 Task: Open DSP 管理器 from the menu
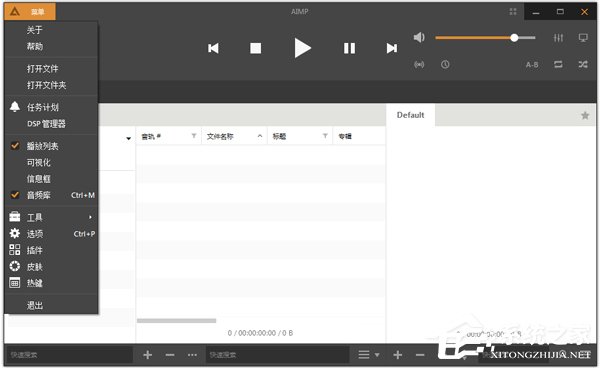[x=52, y=124]
